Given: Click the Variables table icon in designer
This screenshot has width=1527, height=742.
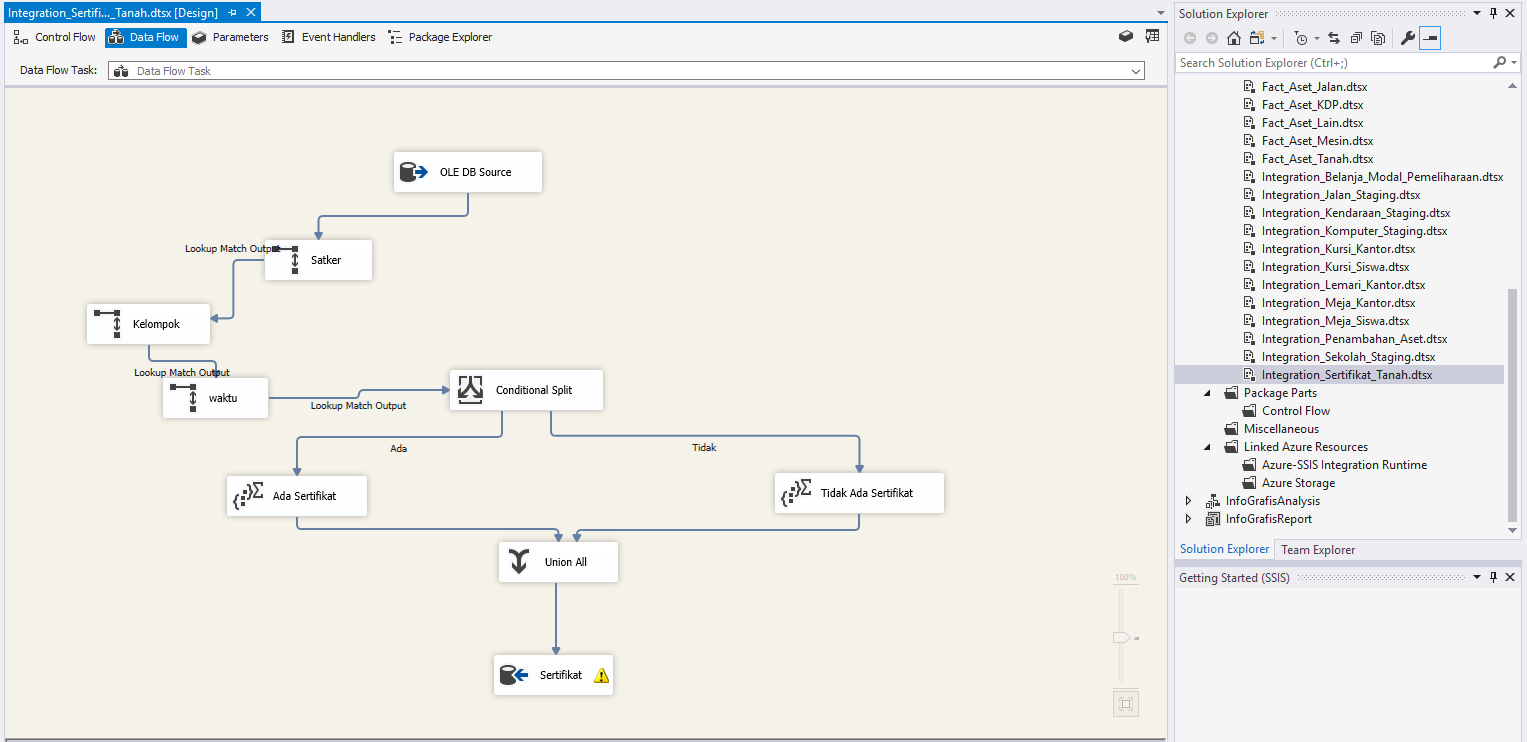Looking at the screenshot, I should point(1152,36).
